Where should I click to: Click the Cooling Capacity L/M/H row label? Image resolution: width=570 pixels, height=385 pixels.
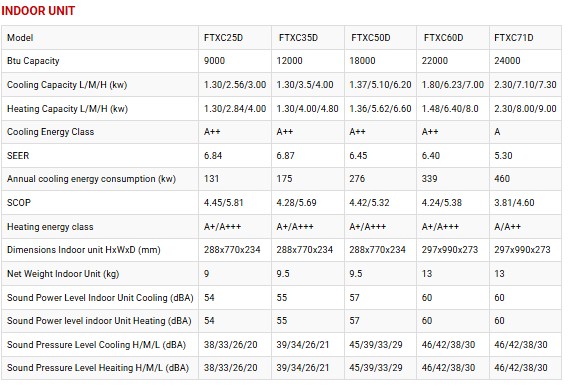(67, 85)
